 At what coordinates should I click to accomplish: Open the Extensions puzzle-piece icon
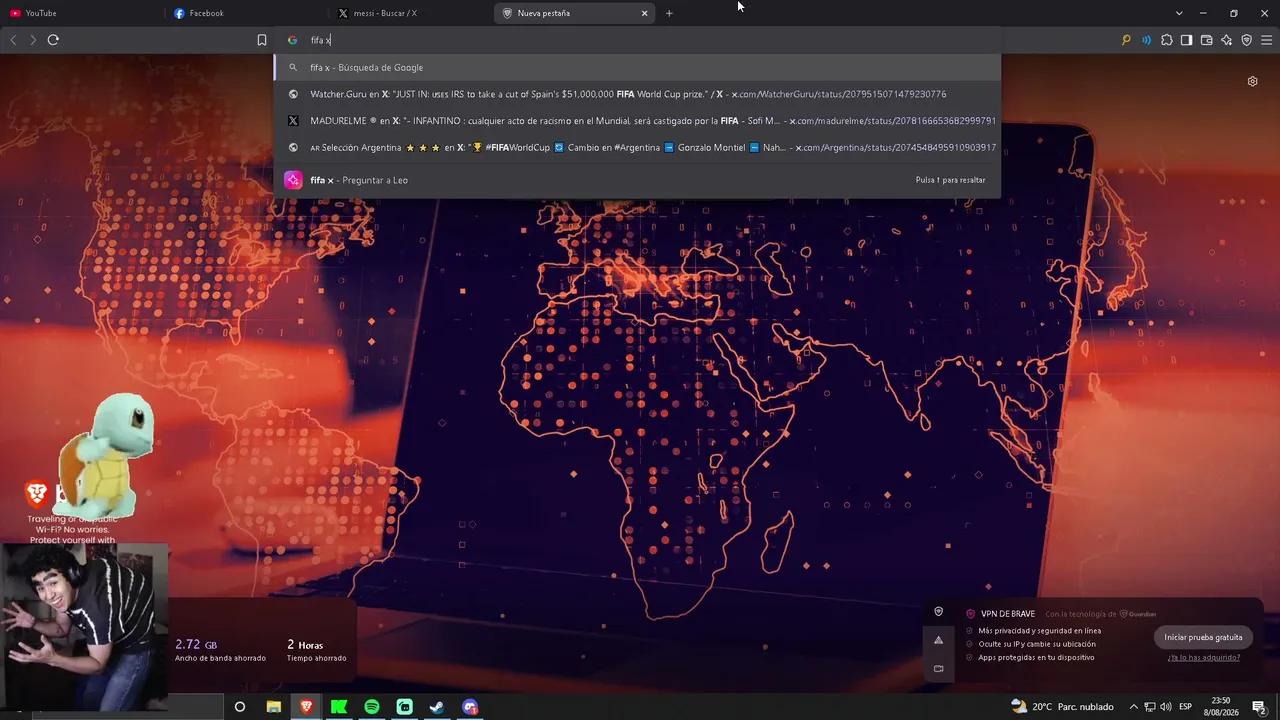(1166, 40)
